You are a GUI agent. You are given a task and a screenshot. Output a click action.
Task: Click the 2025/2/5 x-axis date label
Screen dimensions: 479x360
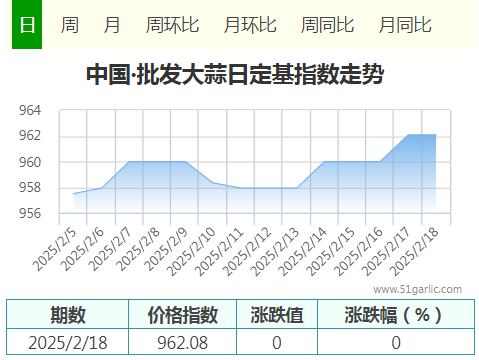point(54,249)
